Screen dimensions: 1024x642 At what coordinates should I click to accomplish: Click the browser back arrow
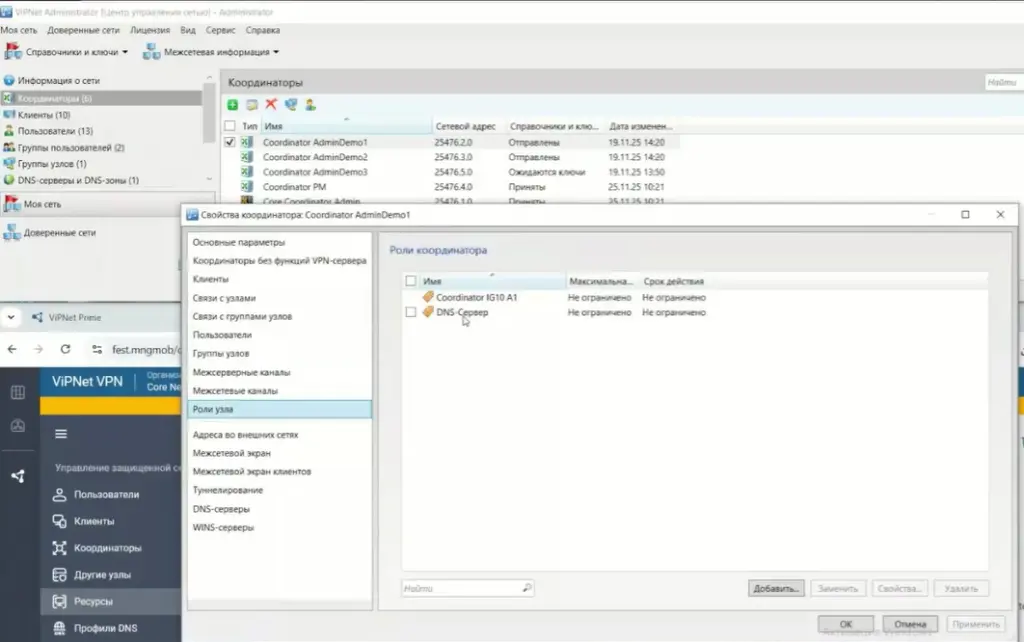tap(12, 349)
